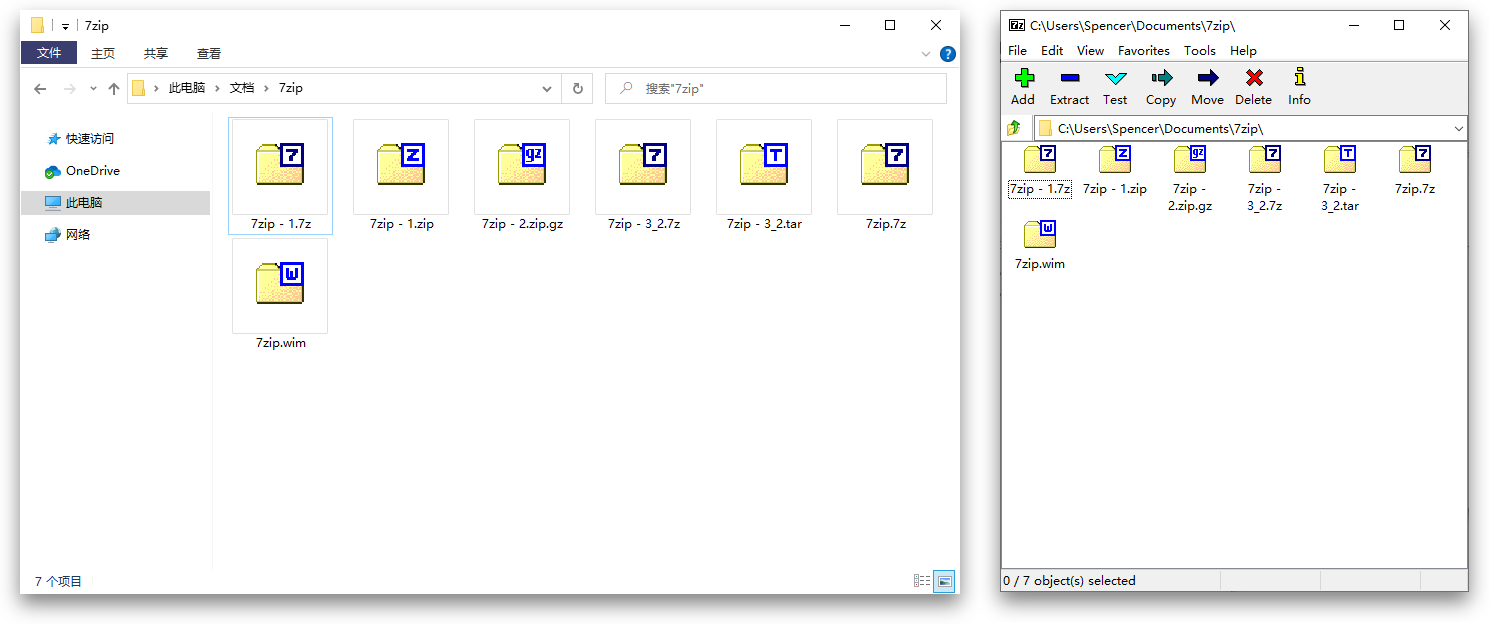
Task: Select 7zip - 1.zip icon in 7-Zip window
Action: point(1115,159)
